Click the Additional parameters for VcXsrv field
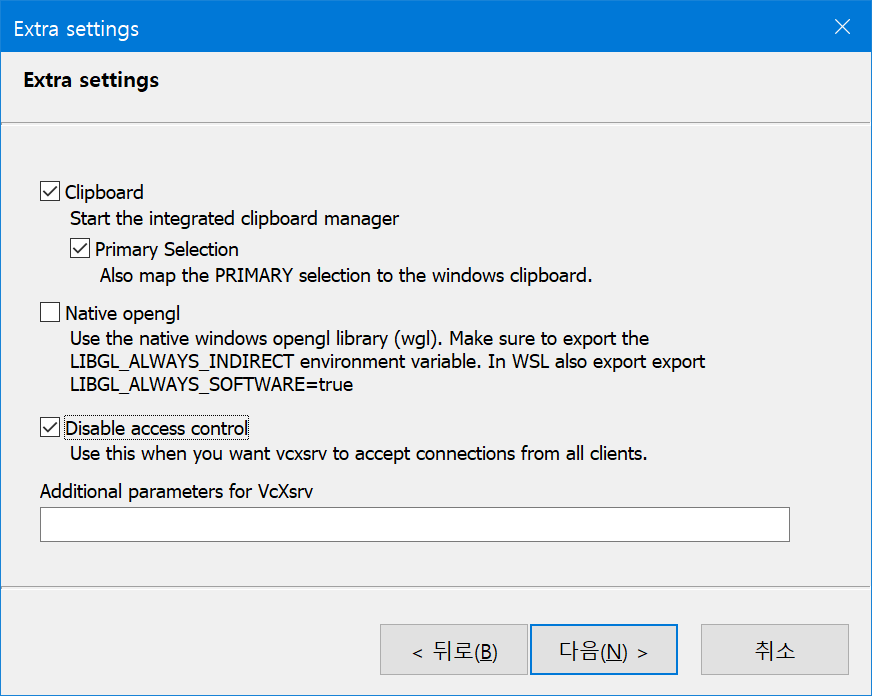Screen dimensions: 872x696 coord(415,524)
